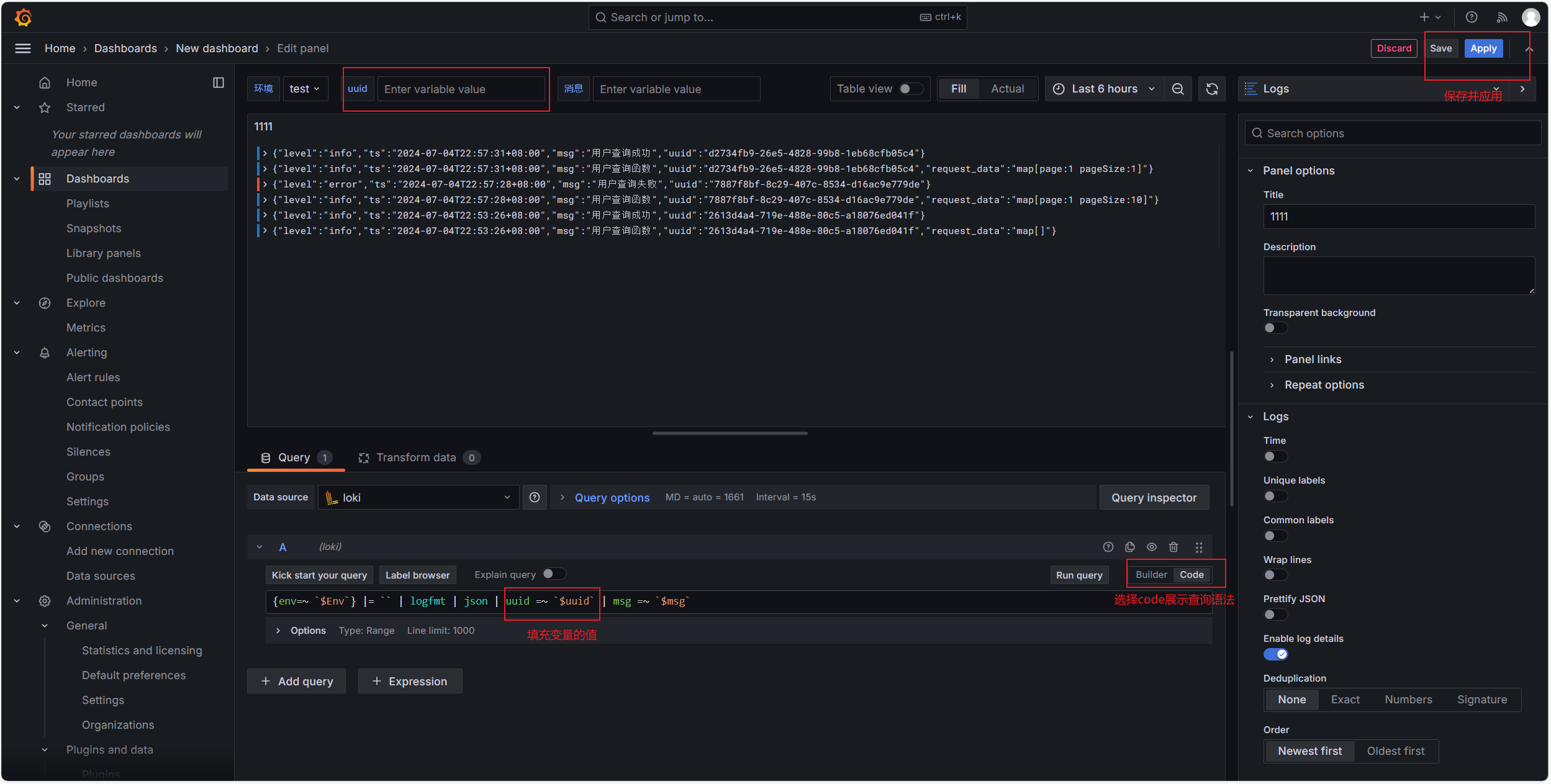
Task: Click the Search options field
Action: coord(1393,133)
